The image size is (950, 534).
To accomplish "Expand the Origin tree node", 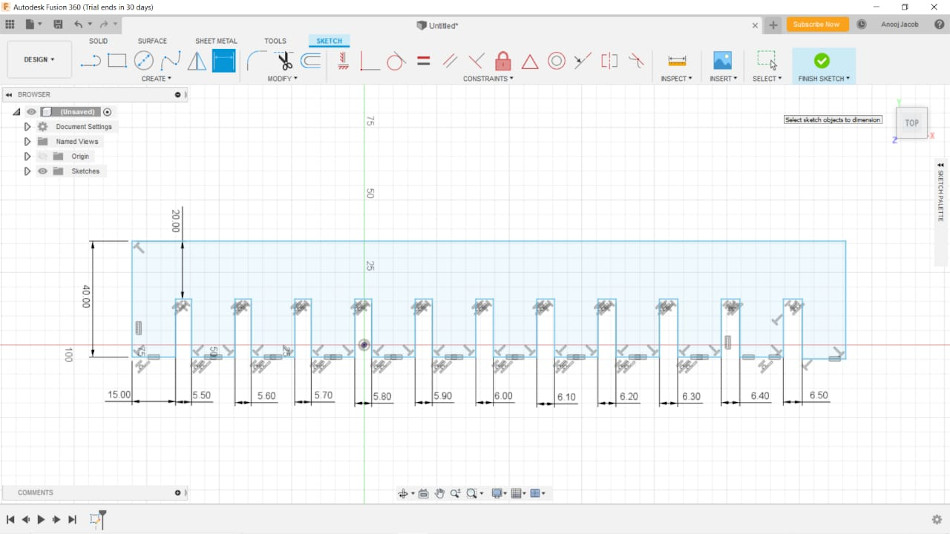I will (27, 156).
